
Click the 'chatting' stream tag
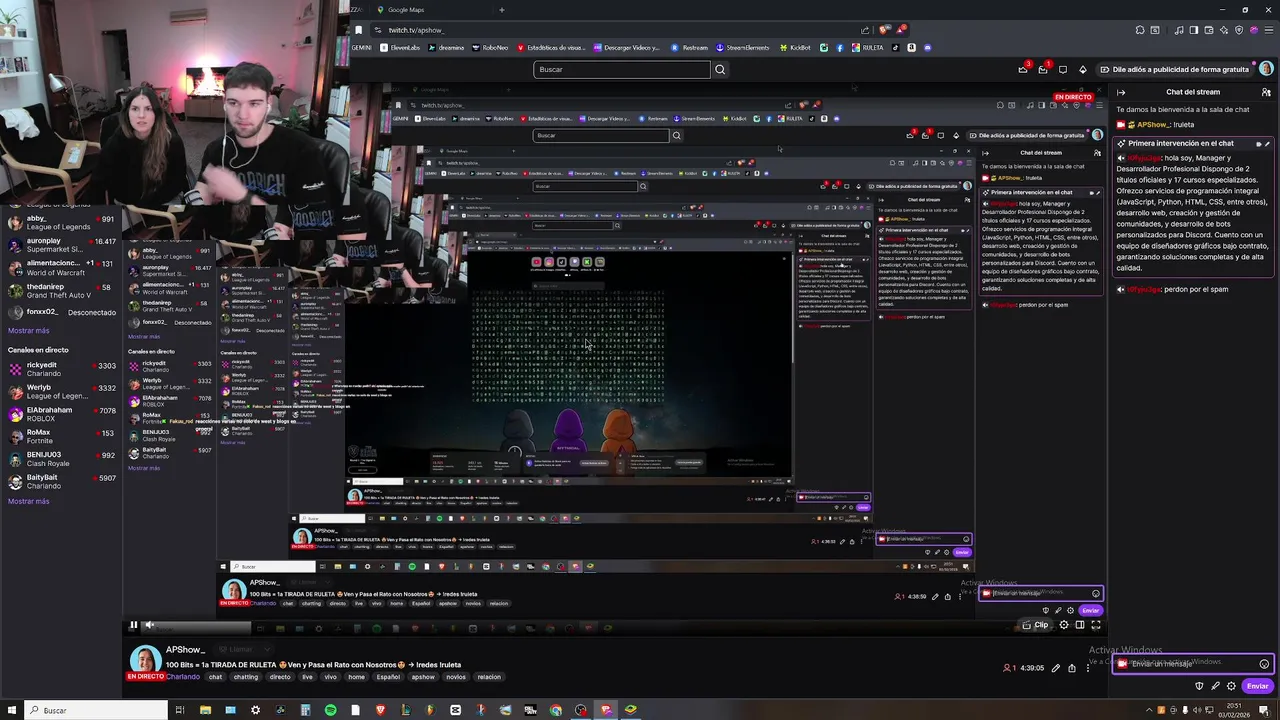[x=246, y=677]
